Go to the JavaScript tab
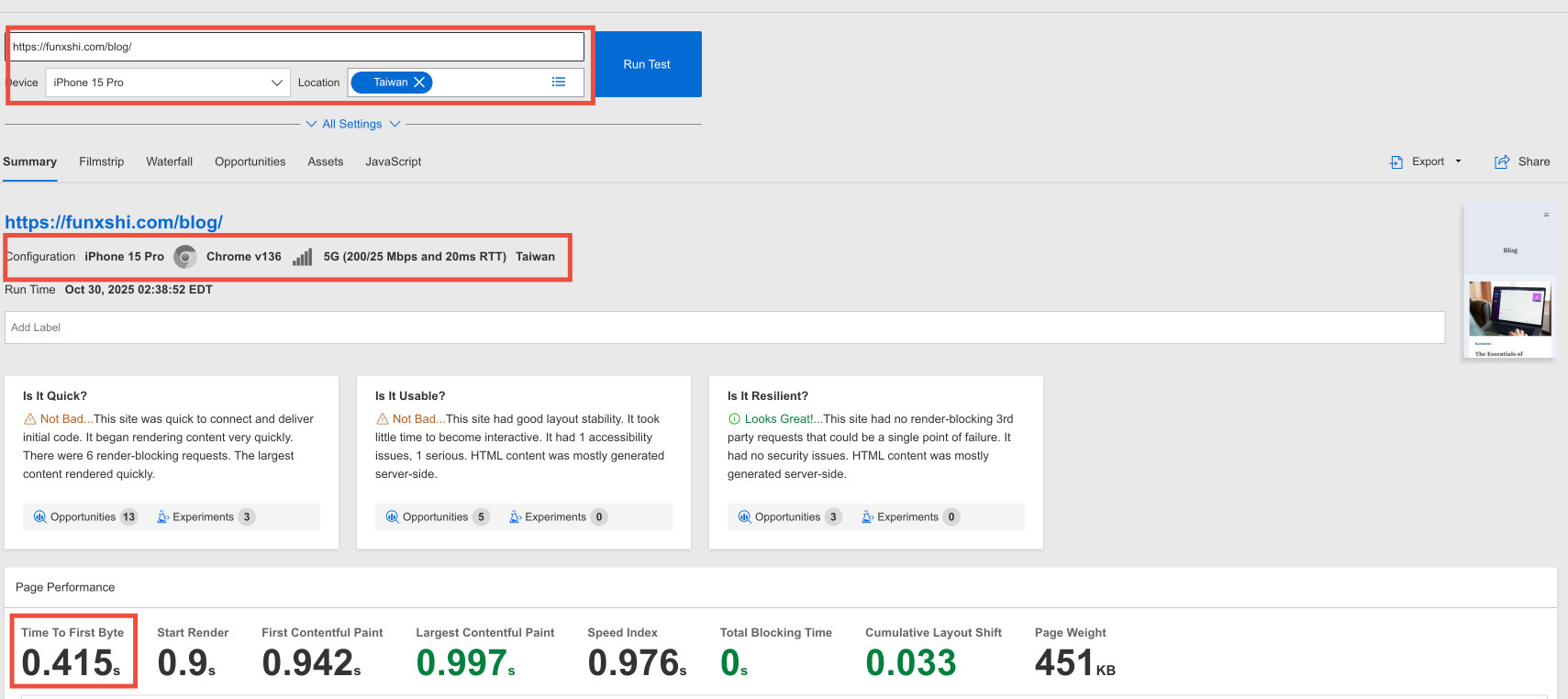 pos(394,161)
